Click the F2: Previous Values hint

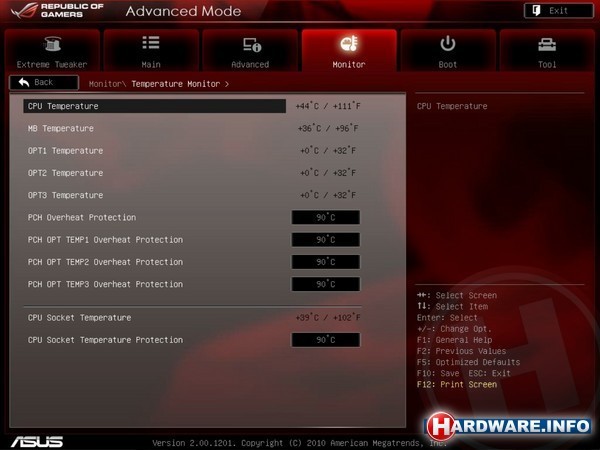tap(461, 351)
